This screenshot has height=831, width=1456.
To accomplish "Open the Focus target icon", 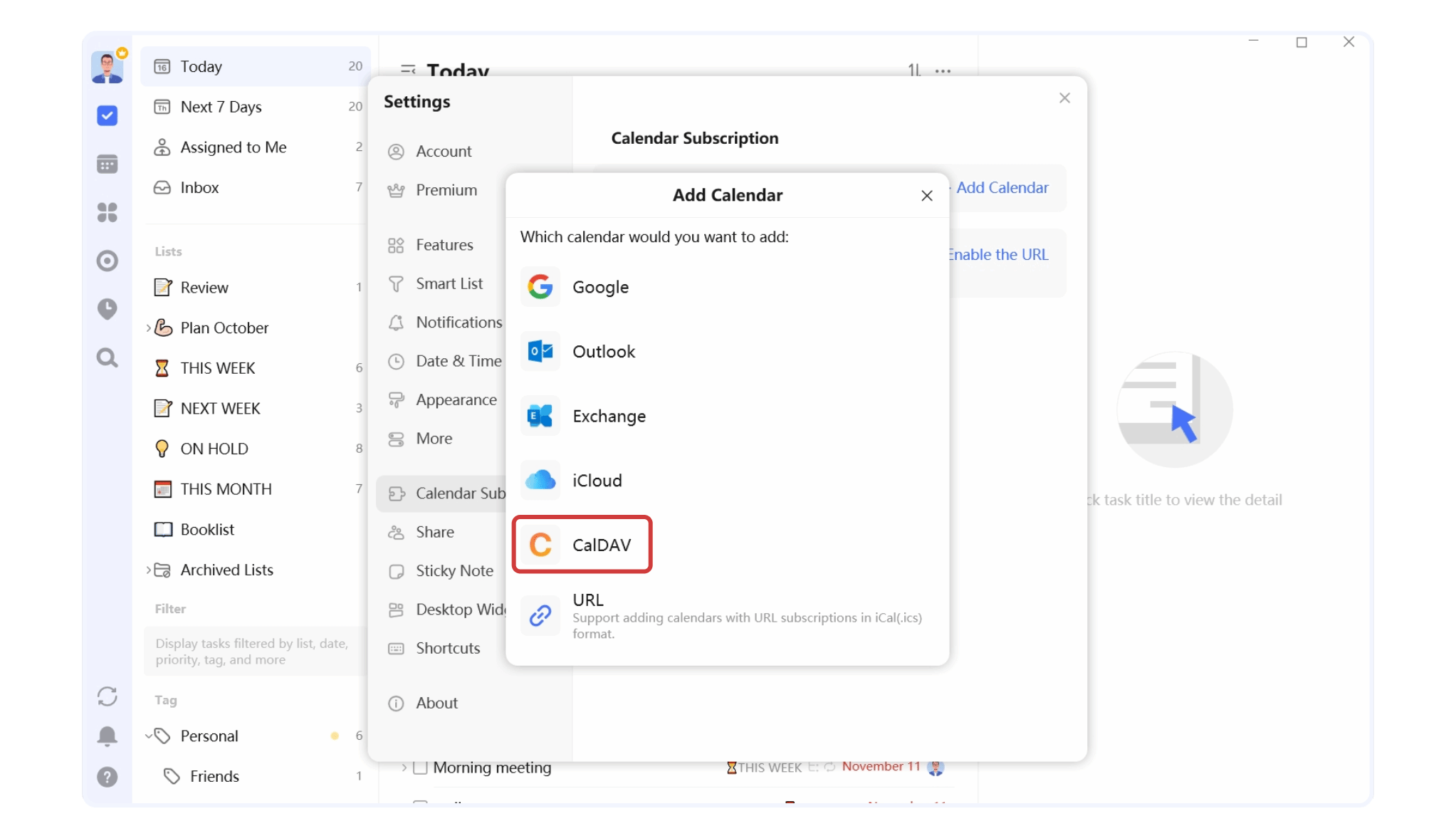I will pos(108,261).
